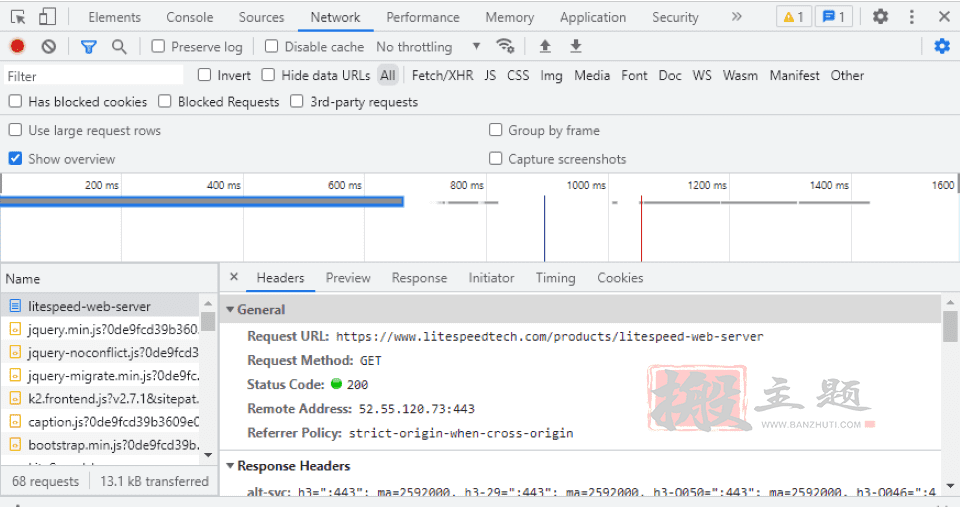This screenshot has height=507, width=960.
Task: Check 3rd-party requests option
Action: [296, 101]
